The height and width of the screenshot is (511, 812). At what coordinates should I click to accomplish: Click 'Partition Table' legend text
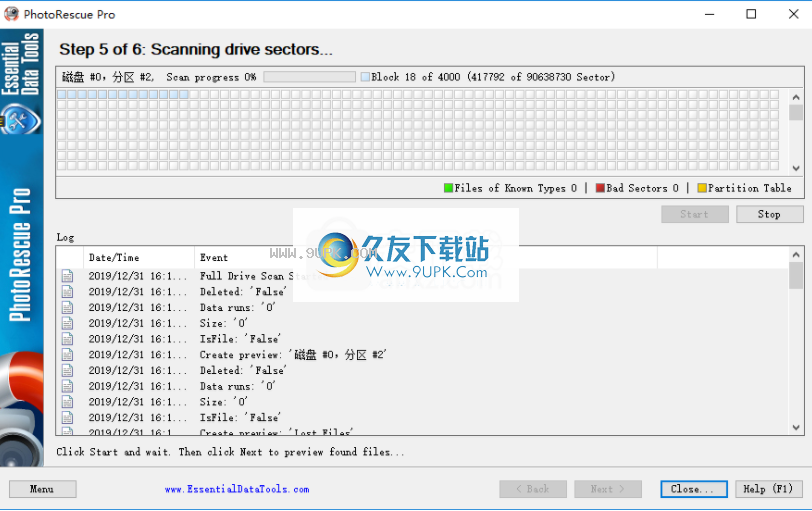pos(750,188)
